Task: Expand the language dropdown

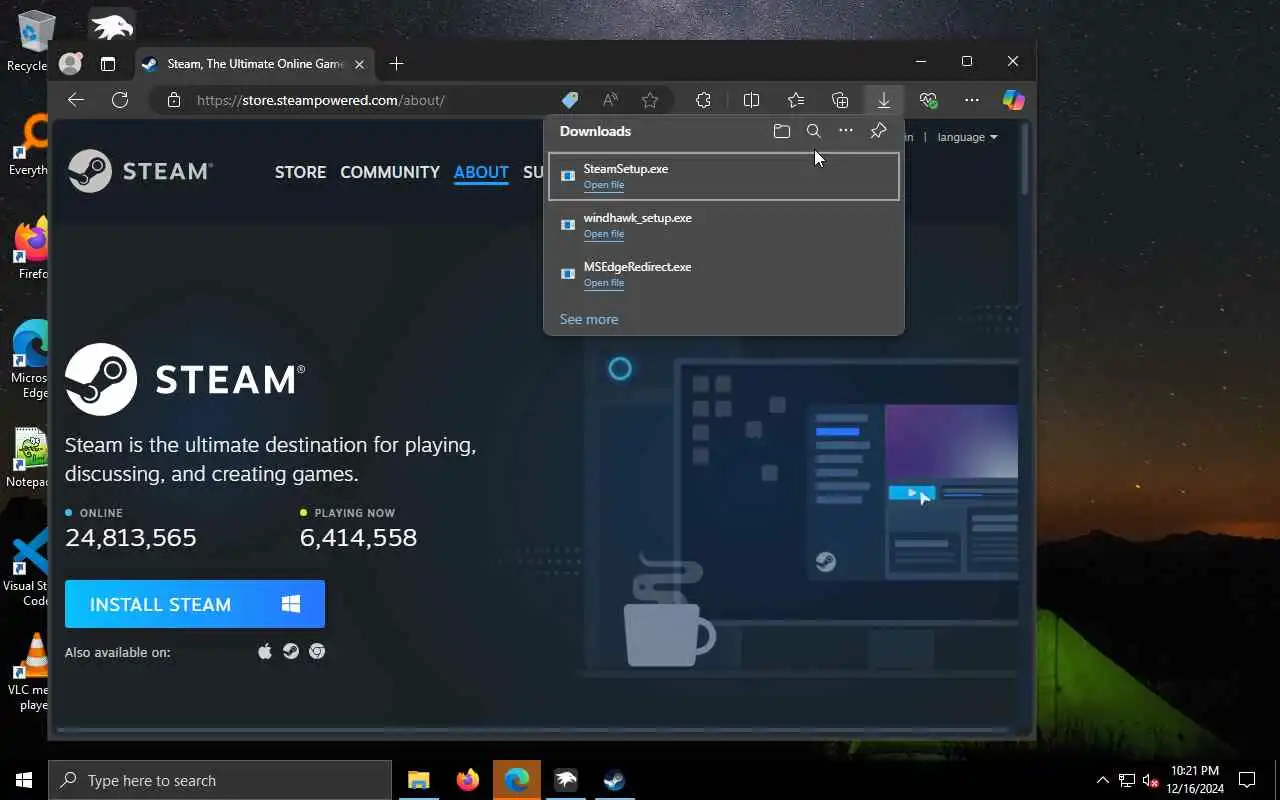Action: coord(967,137)
